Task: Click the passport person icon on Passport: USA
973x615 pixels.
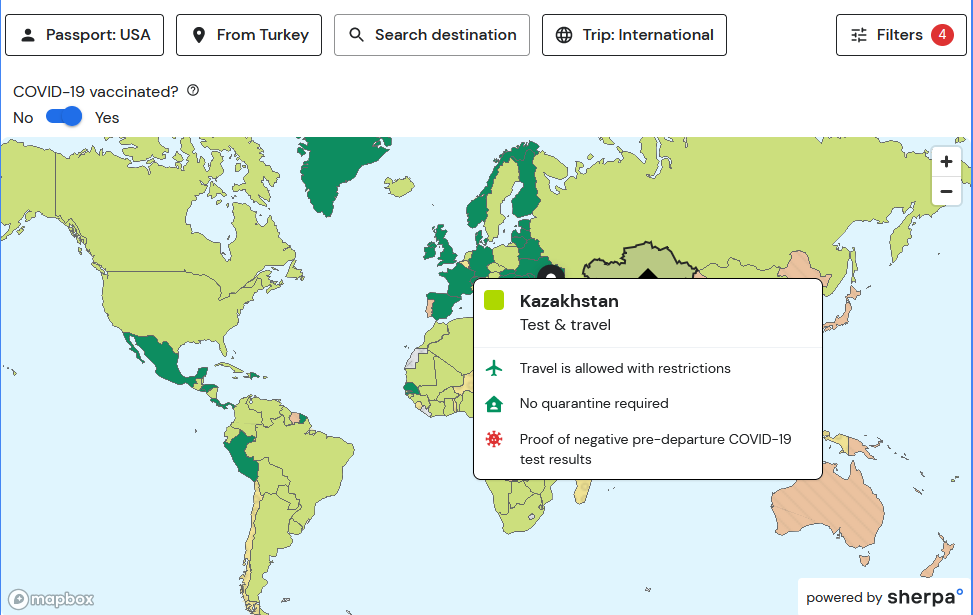Action: [28, 34]
